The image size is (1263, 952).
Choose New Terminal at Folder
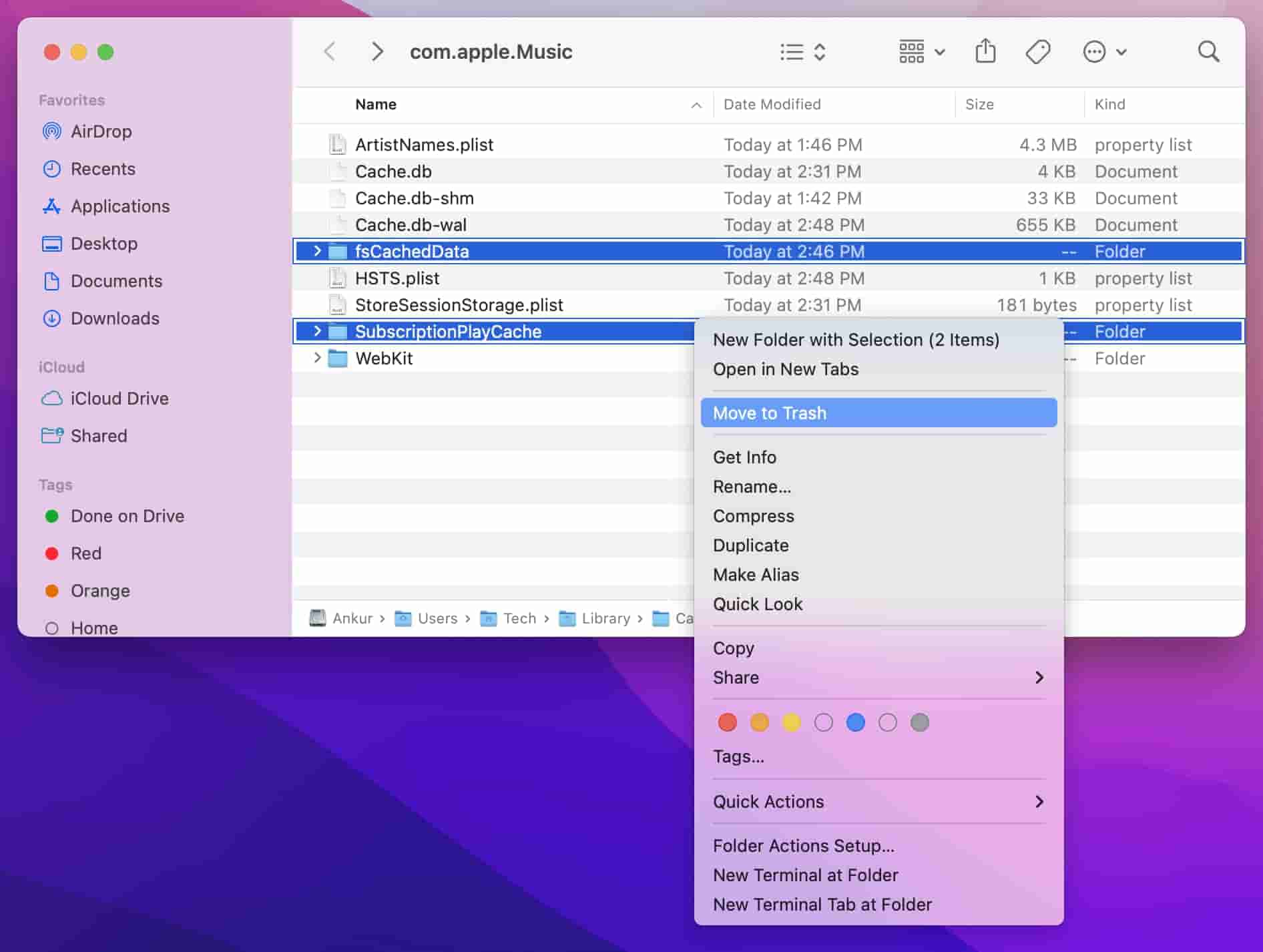[x=878, y=875]
